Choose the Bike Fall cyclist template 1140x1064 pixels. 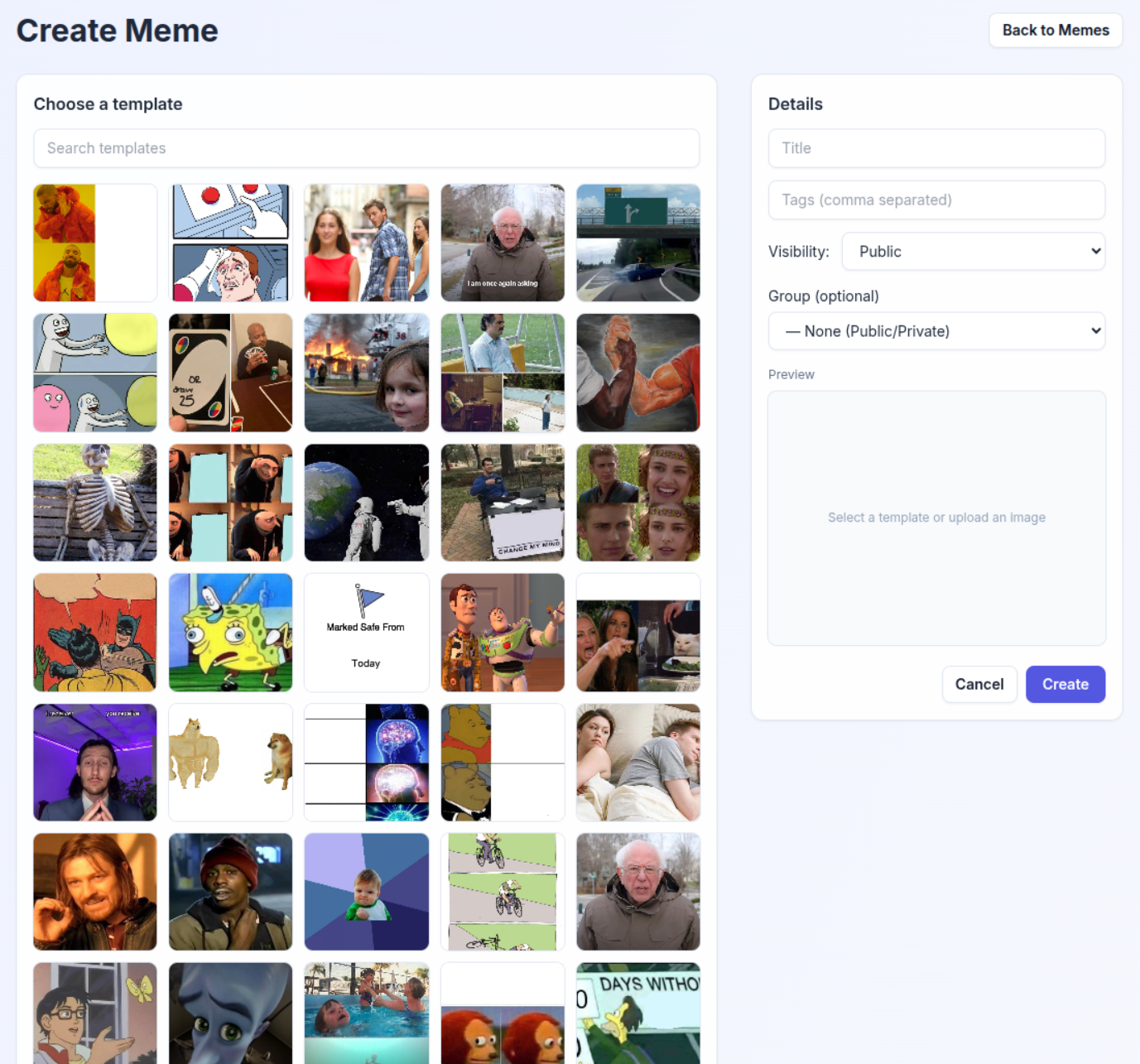pos(503,892)
